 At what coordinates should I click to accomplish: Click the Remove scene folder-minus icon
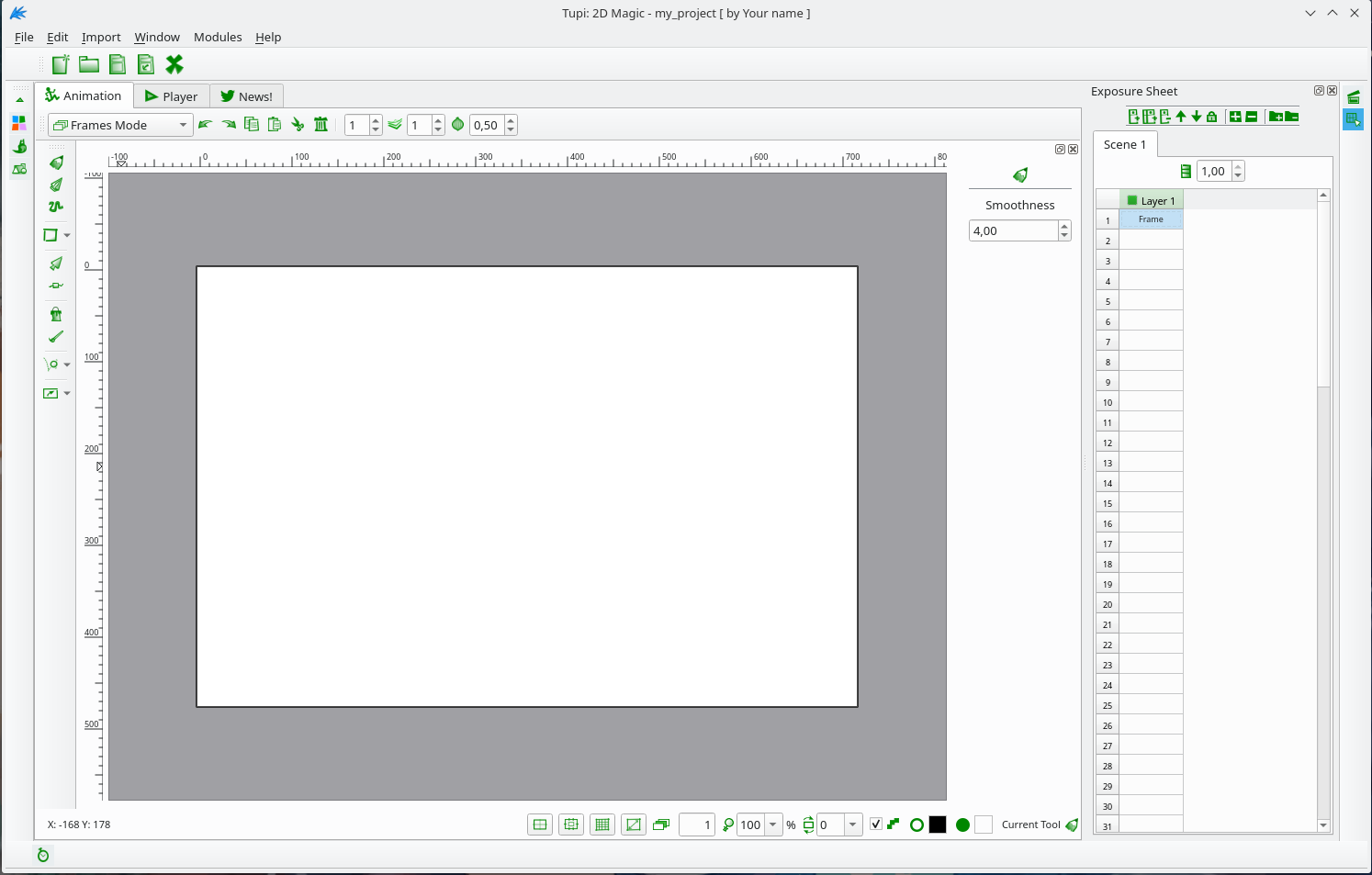[1291, 117]
